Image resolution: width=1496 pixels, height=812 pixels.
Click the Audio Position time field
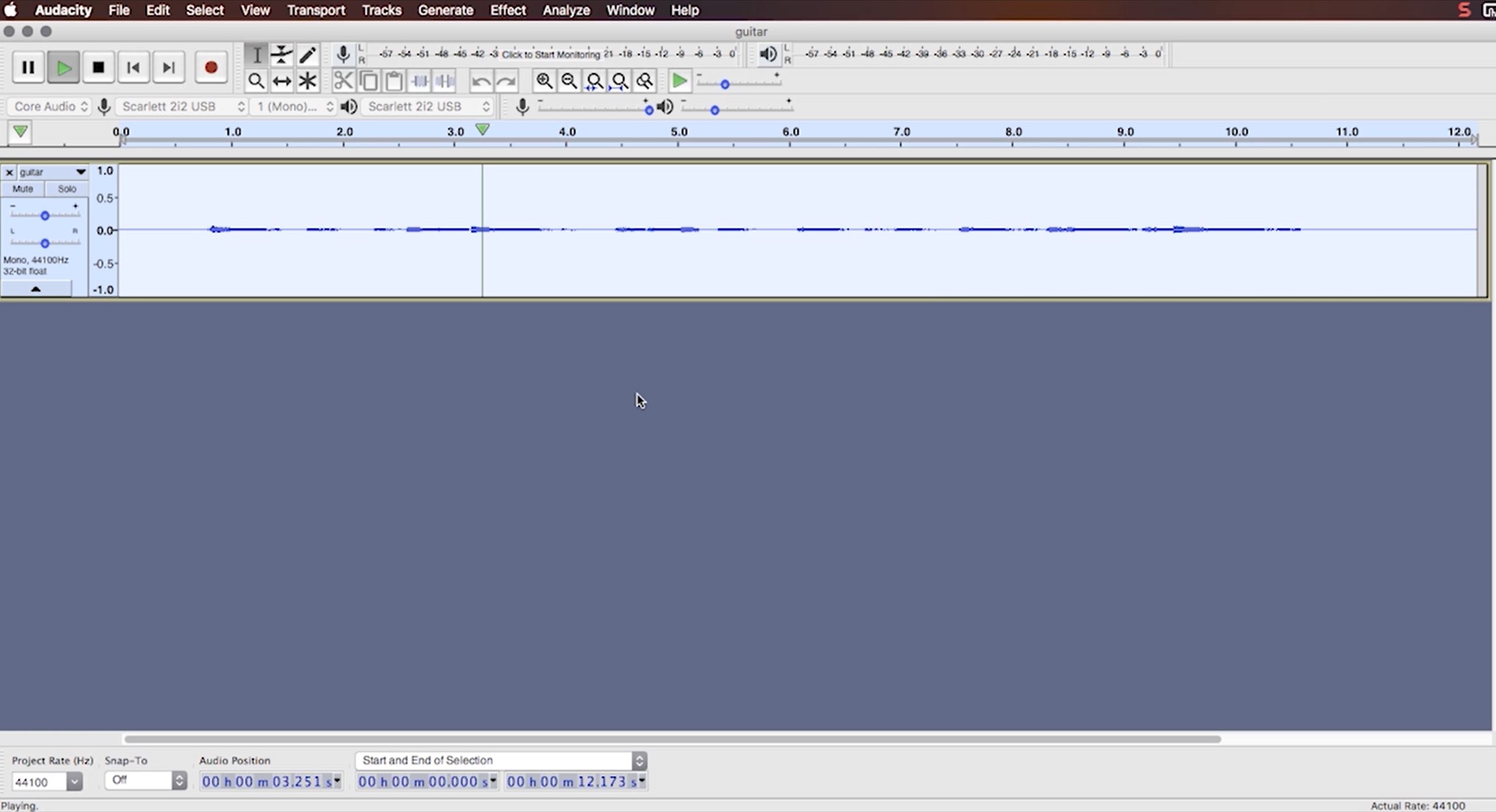click(269, 782)
